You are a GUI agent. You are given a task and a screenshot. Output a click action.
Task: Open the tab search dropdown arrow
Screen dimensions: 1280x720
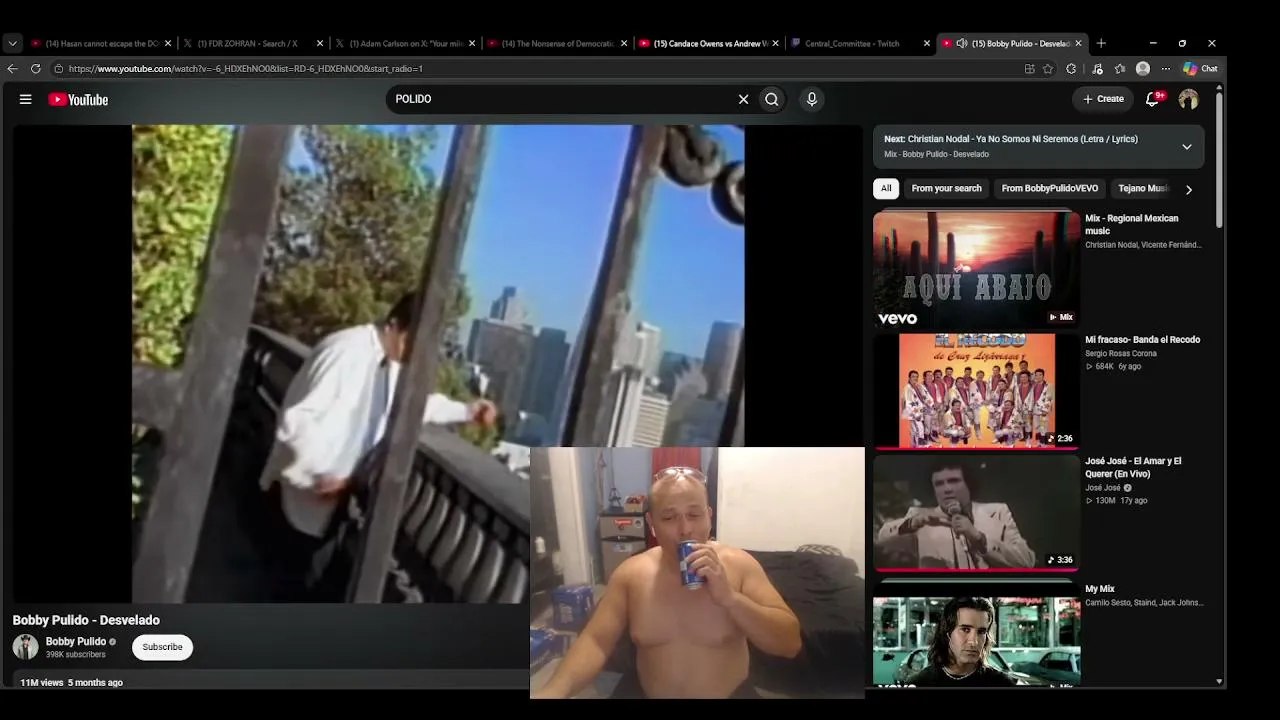(12, 43)
